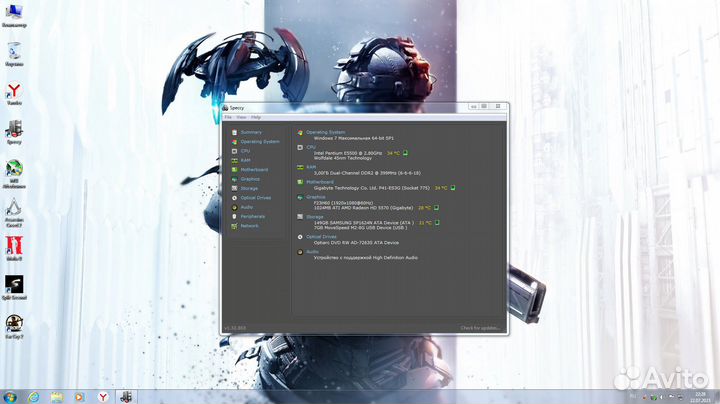This screenshot has width=720, height=404.
Task: Click Graphics temperature indicator icon
Action: click(436, 208)
